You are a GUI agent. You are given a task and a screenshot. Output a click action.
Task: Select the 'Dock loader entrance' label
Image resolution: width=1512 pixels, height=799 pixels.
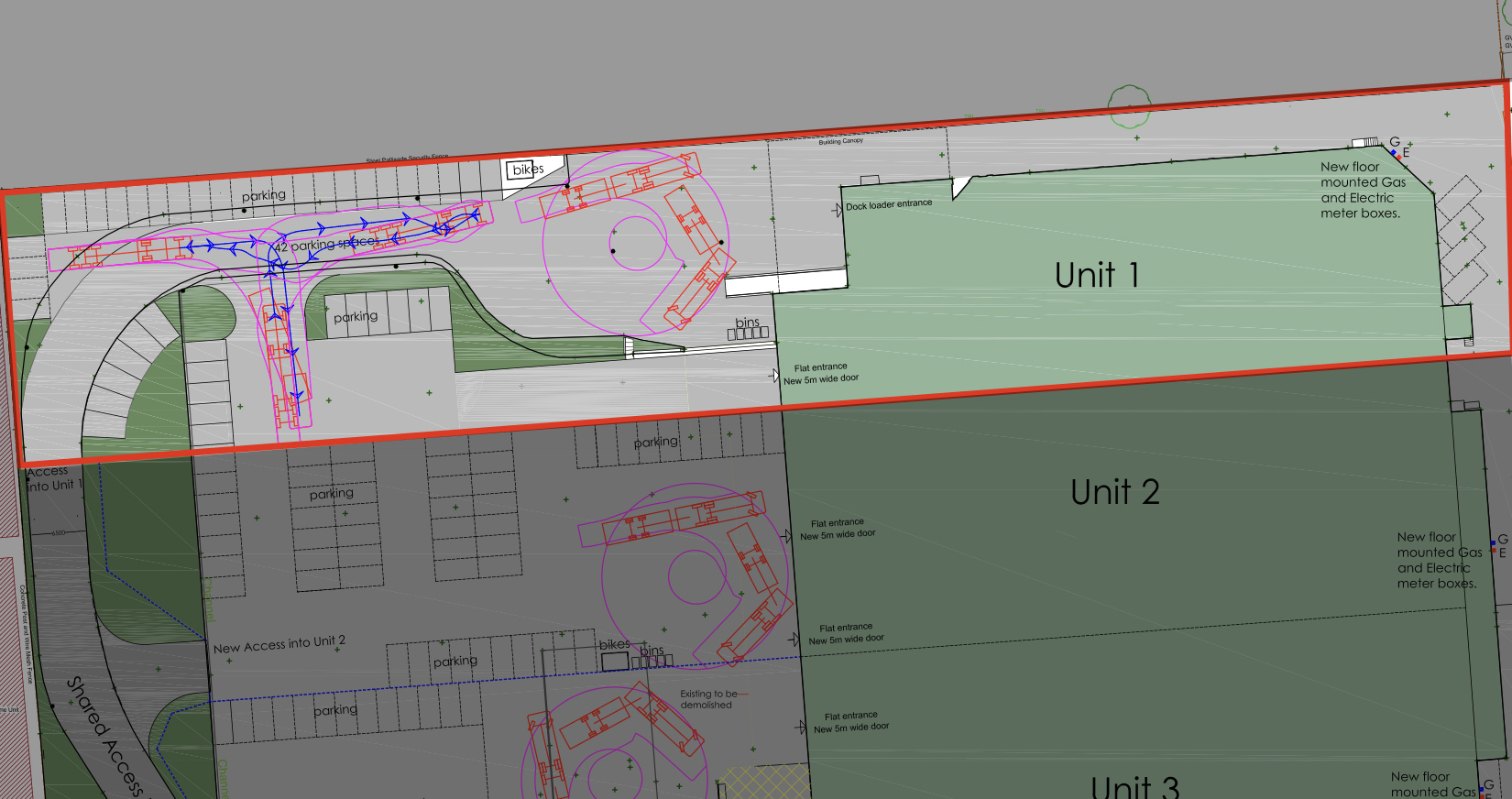(x=889, y=204)
